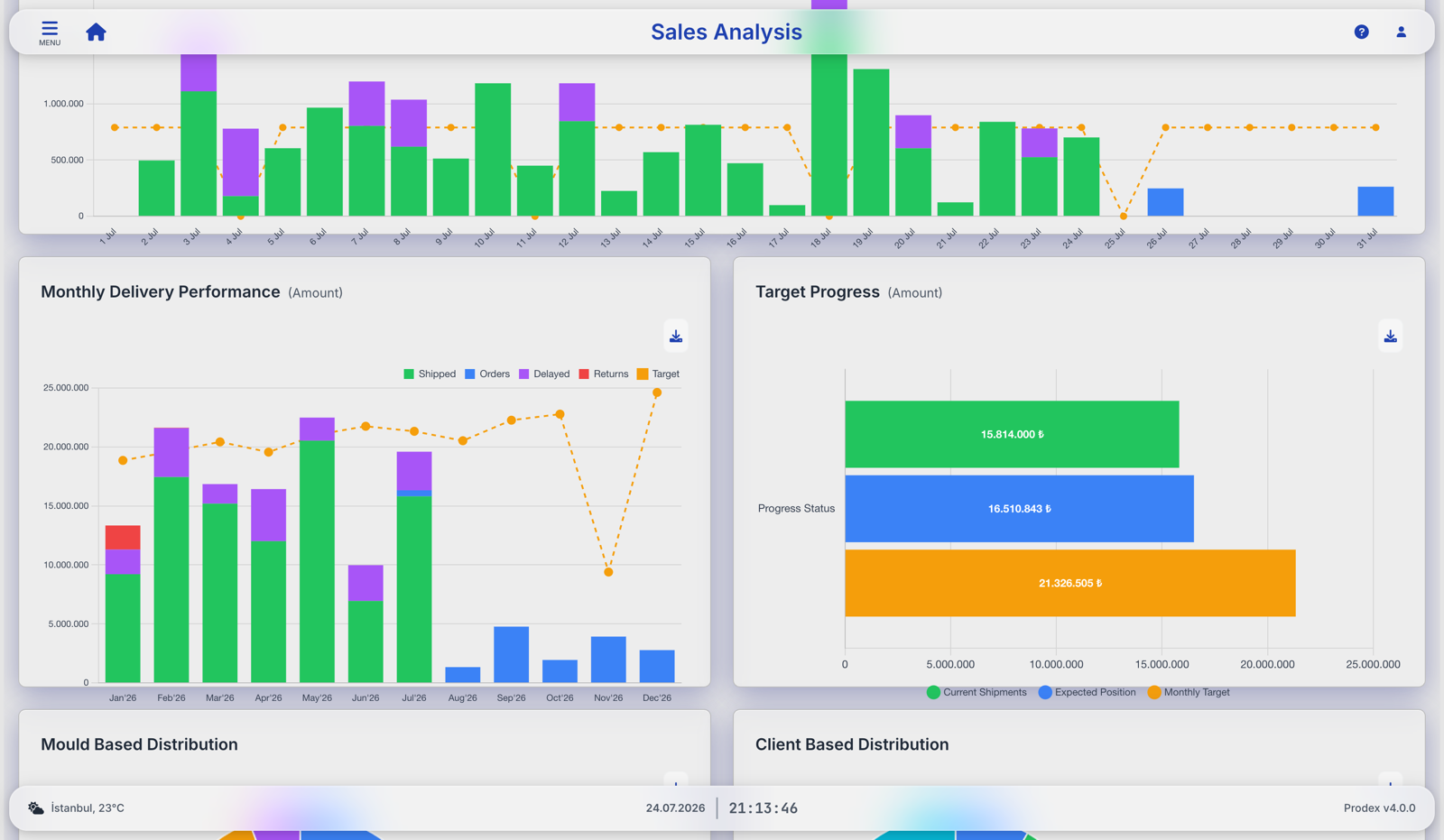Screen dimensions: 1444x840
Task: Click the Monthly Delivery Performance heading
Action: click(161, 291)
